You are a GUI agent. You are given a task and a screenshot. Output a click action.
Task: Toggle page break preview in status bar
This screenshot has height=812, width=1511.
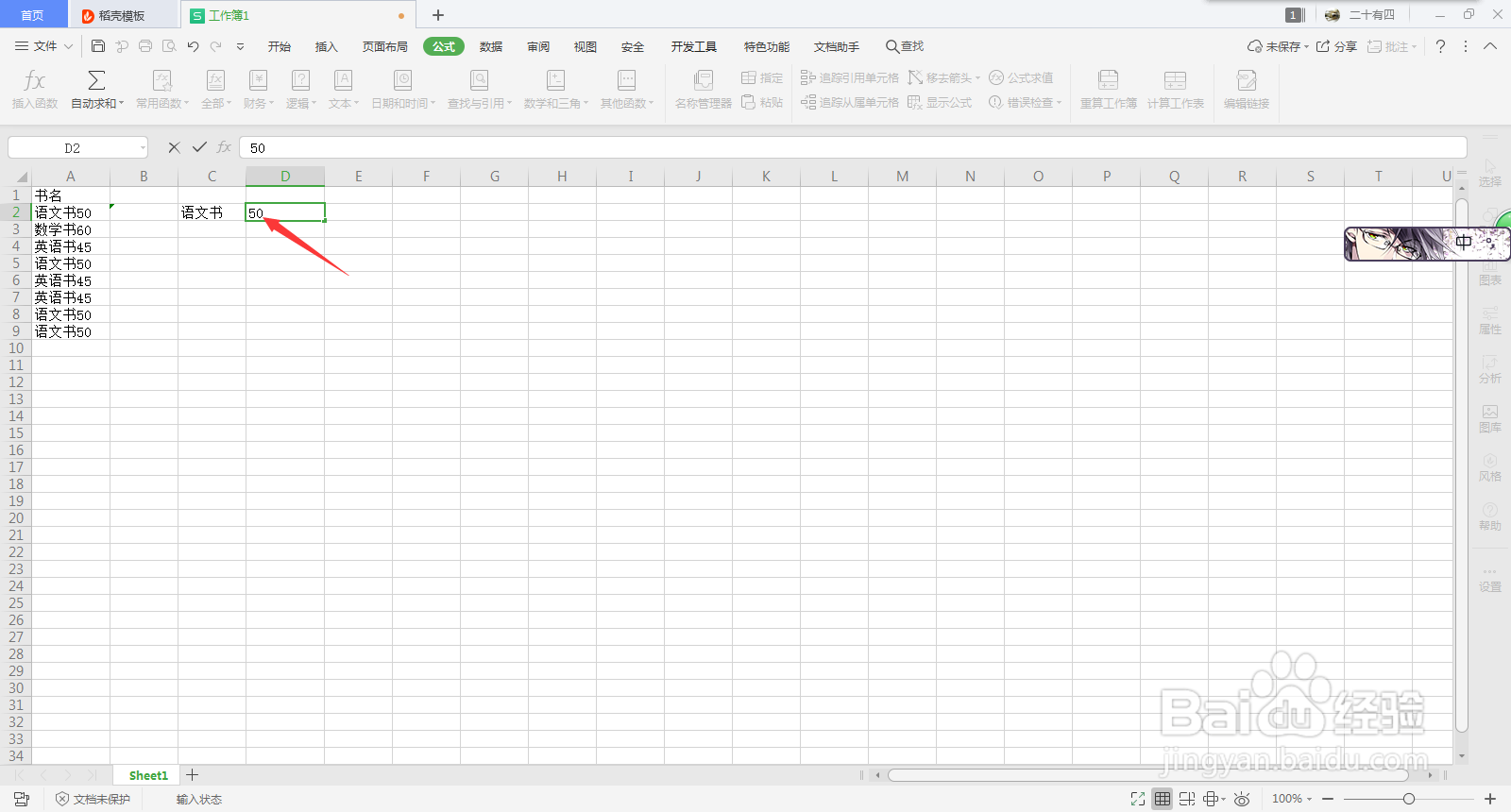pyautogui.click(x=1187, y=799)
